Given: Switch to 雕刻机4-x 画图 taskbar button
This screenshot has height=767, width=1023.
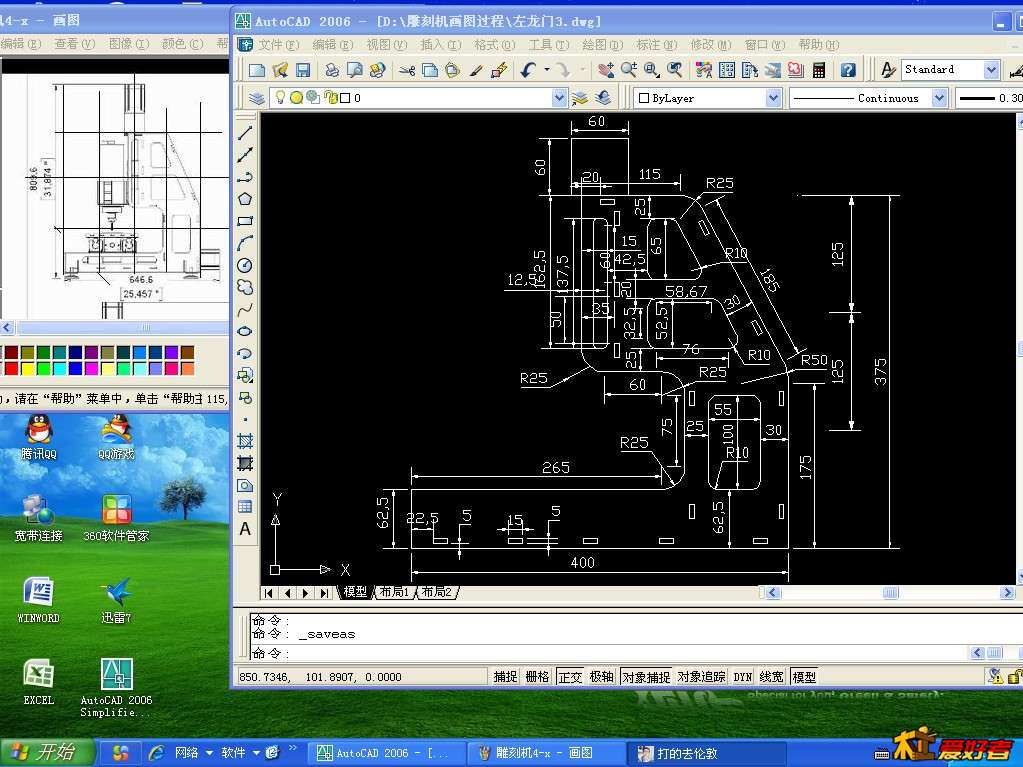Looking at the screenshot, I should pos(547,753).
